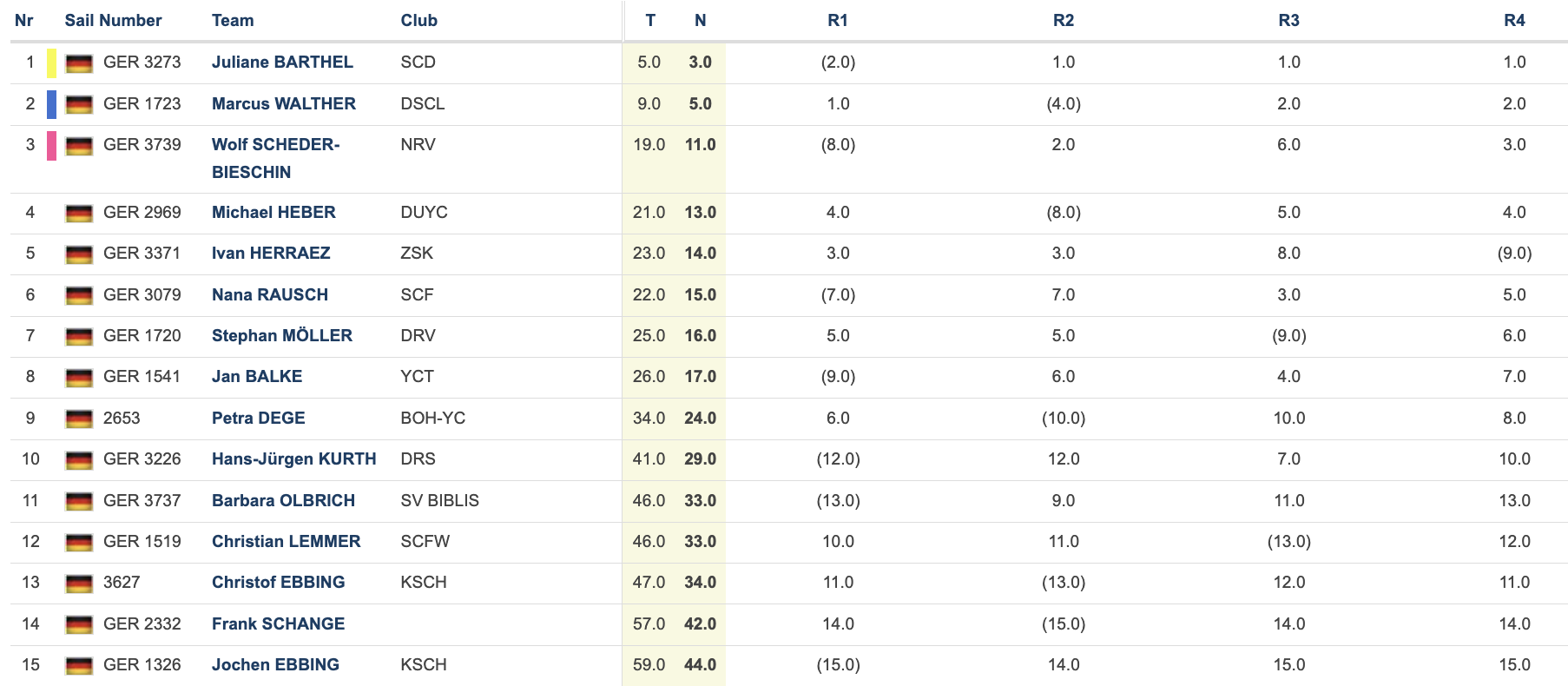This screenshot has height=686, width=1568.
Task: Open Hans-Jürgen KURTH team link
Action: (294, 459)
